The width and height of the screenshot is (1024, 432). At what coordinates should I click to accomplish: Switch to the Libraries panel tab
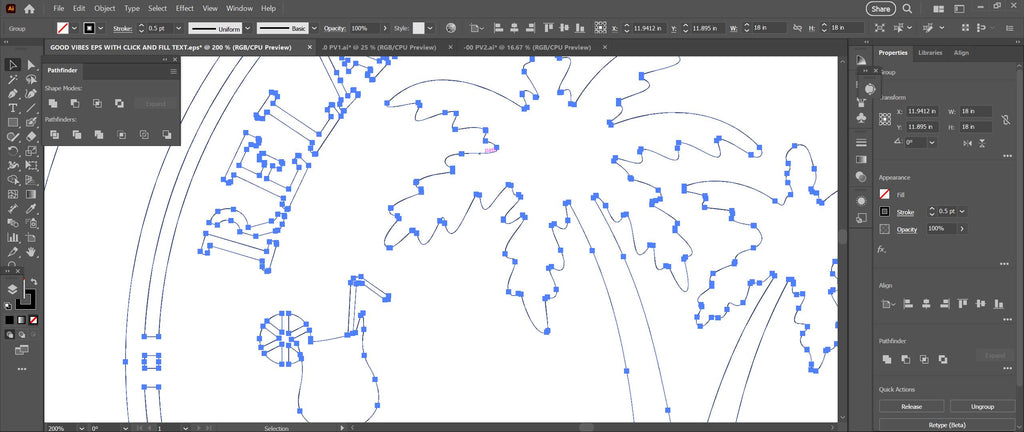(929, 53)
